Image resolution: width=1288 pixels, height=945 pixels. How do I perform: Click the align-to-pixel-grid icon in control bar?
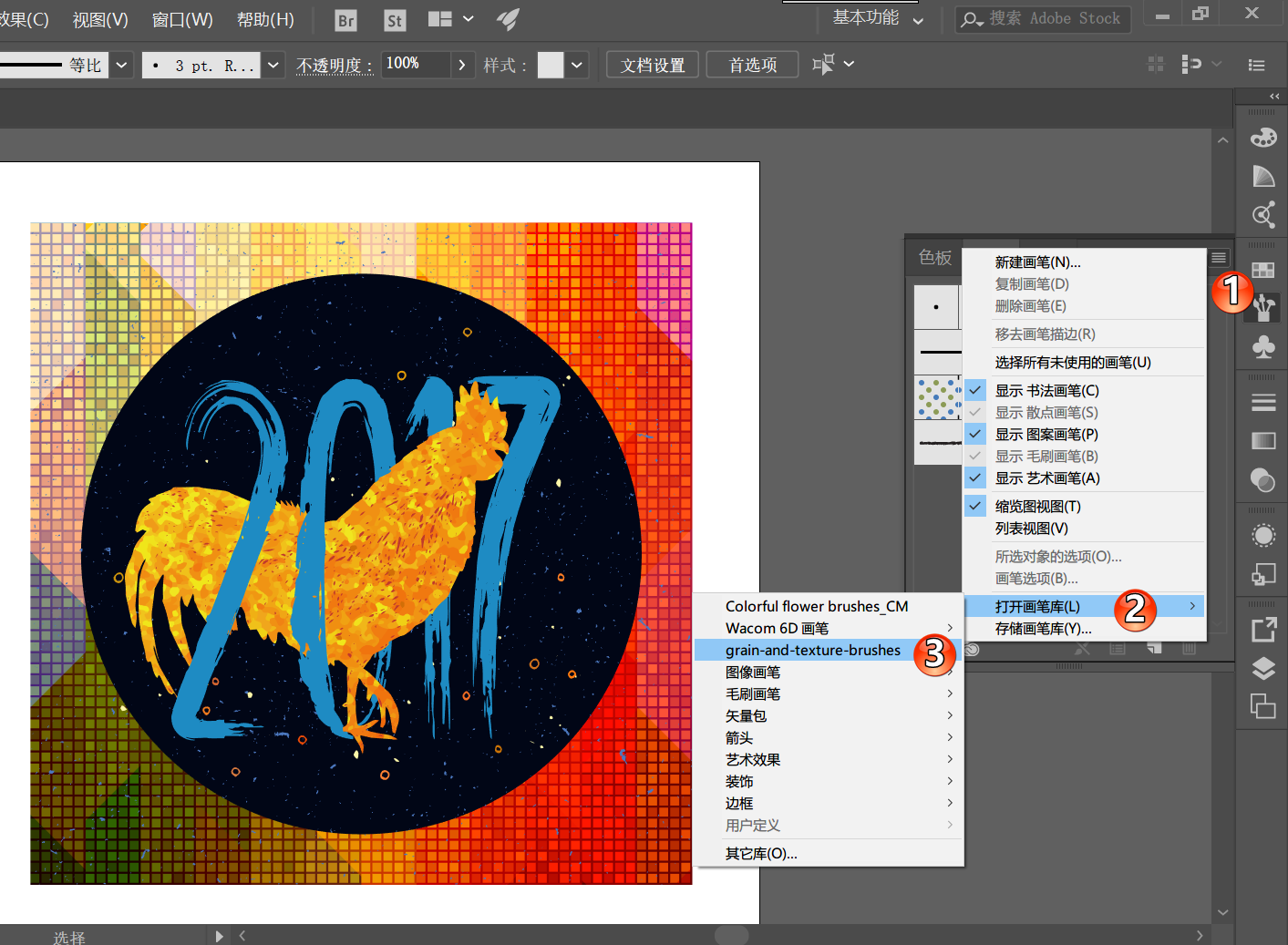tap(1156, 64)
